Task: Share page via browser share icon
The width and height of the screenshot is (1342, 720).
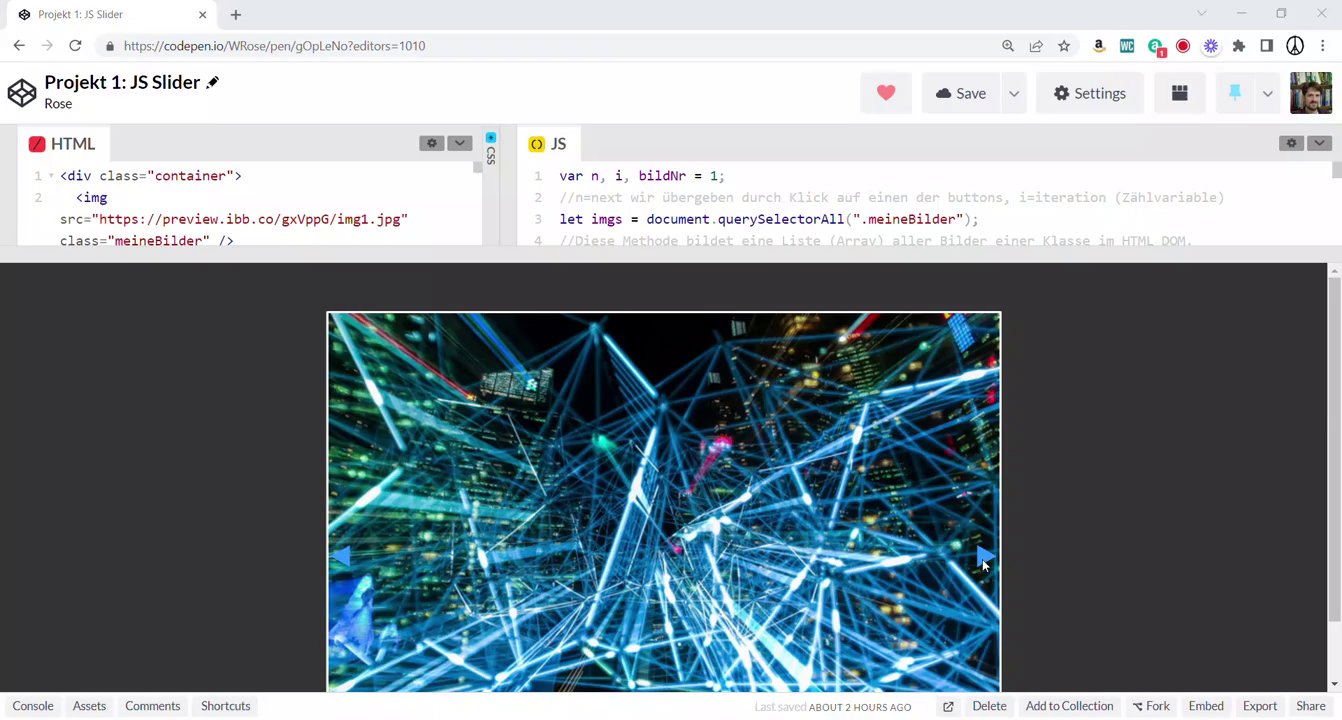Action: 1036,46
